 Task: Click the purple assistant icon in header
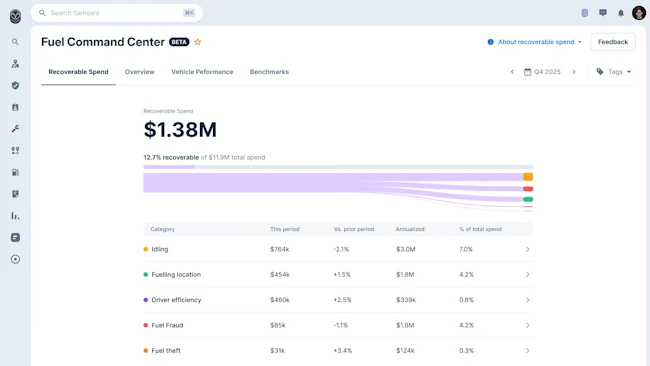click(585, 13)
